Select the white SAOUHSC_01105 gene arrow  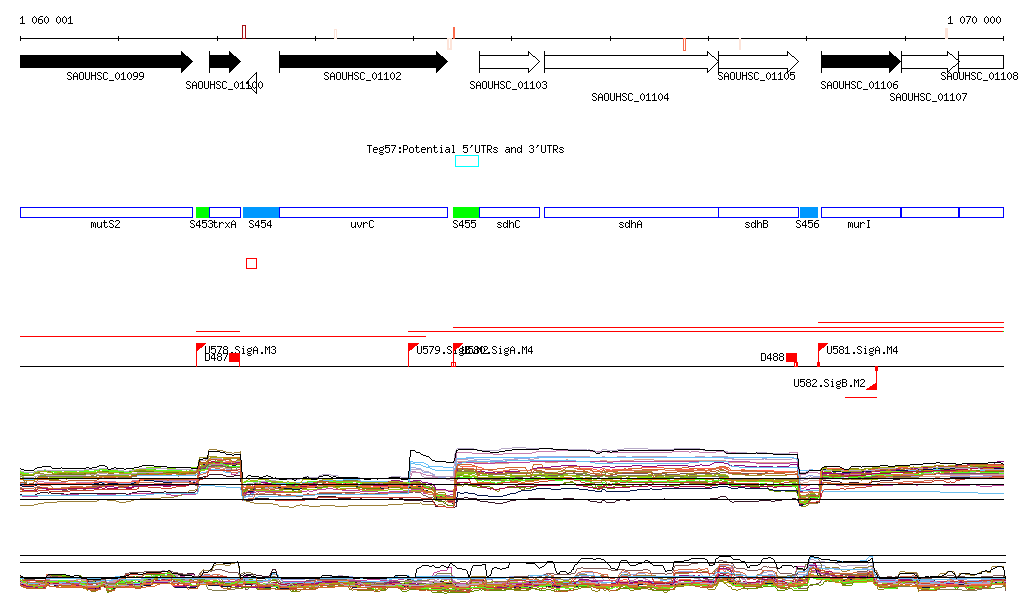758,62
